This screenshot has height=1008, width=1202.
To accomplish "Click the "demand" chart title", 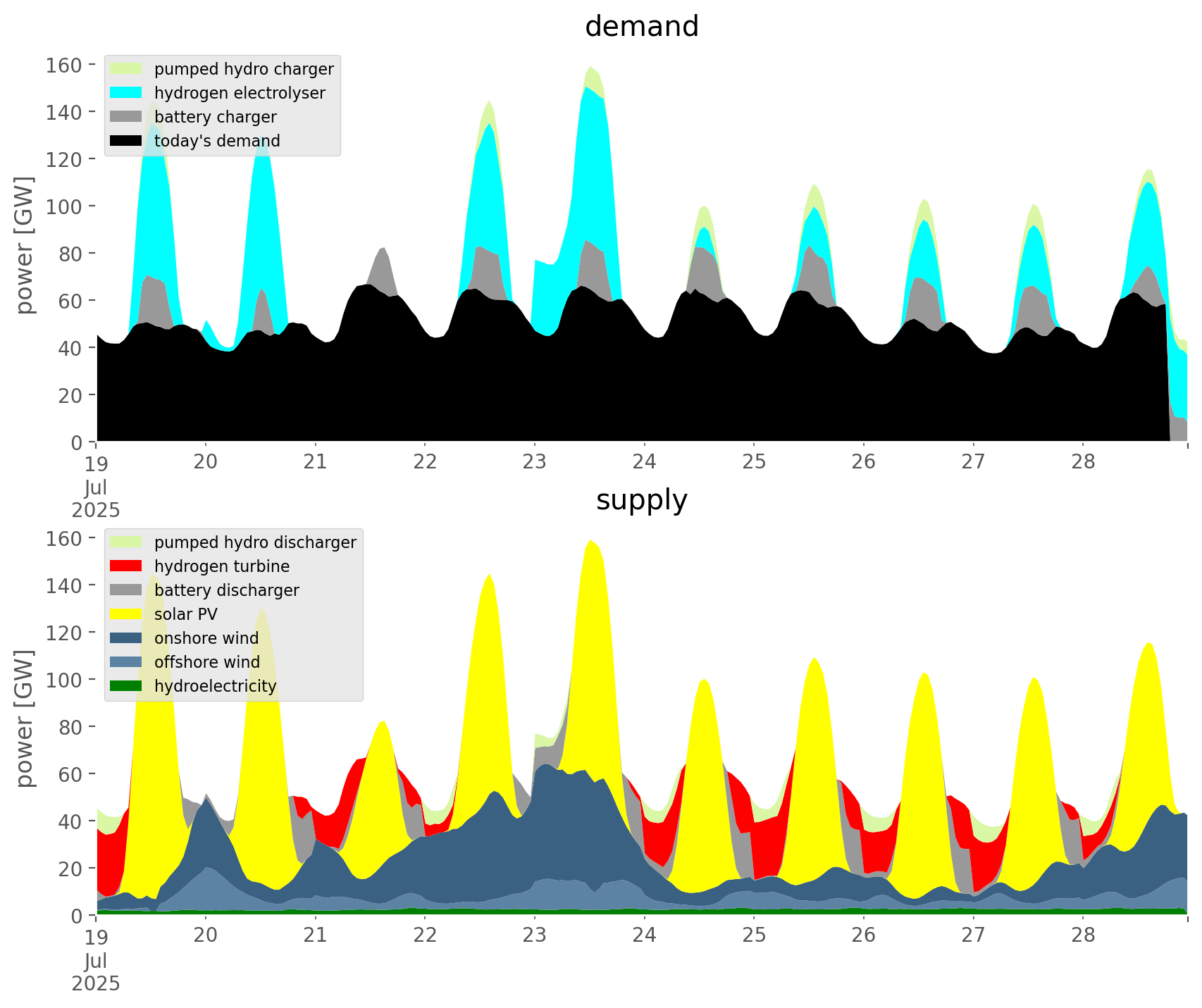I will (x=641, y=27).
